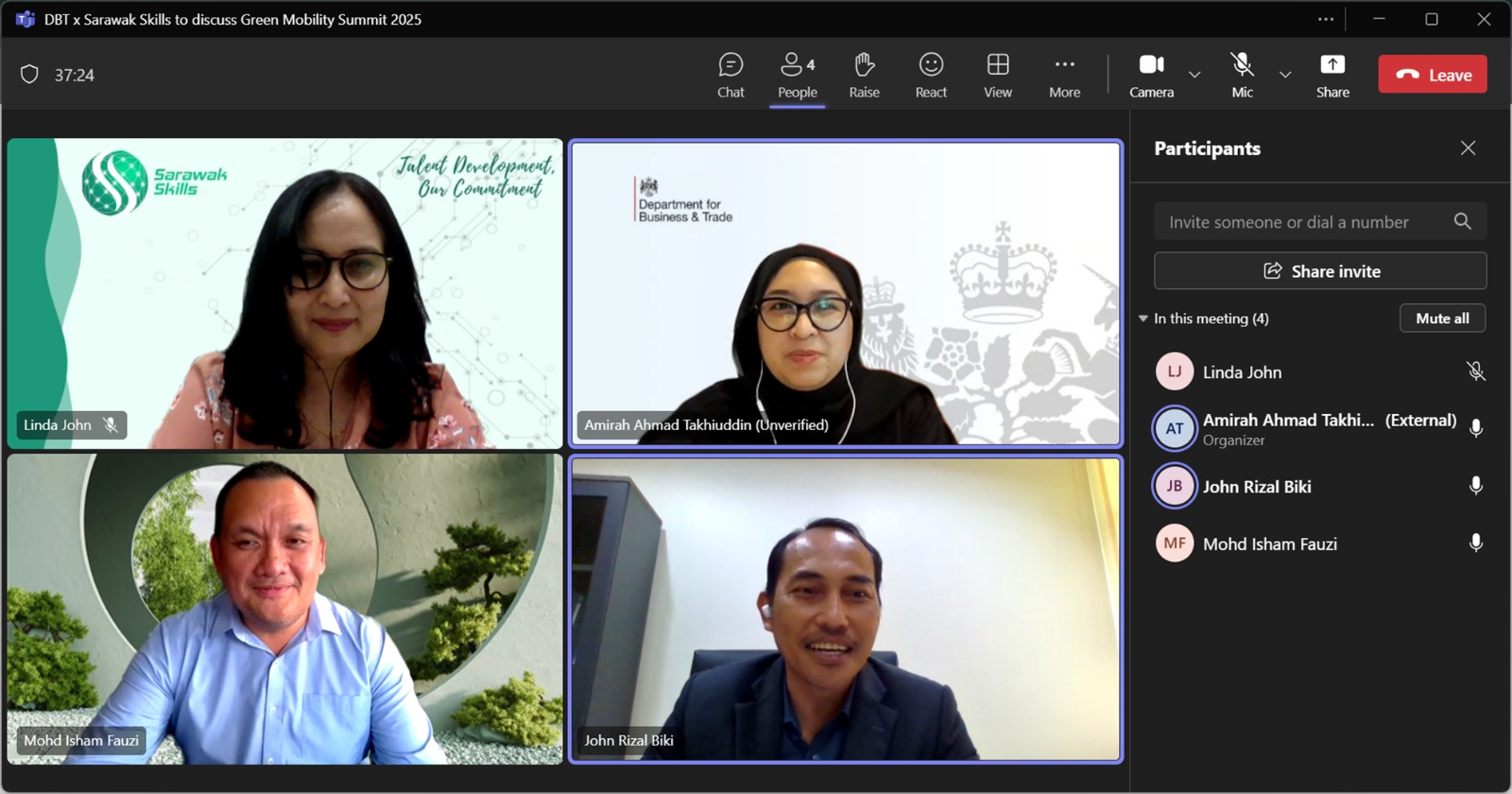Click the Share invite button
Screen dimensions: 1512x794
coord(1320,271)
